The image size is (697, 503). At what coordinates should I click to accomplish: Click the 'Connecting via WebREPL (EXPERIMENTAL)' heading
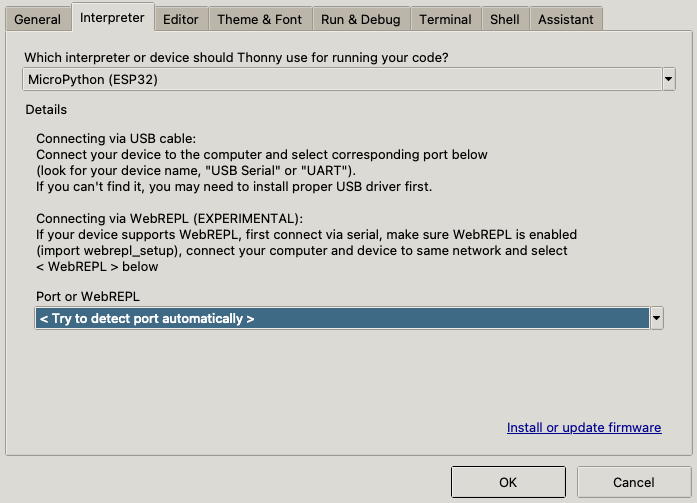tap(168, 219)
